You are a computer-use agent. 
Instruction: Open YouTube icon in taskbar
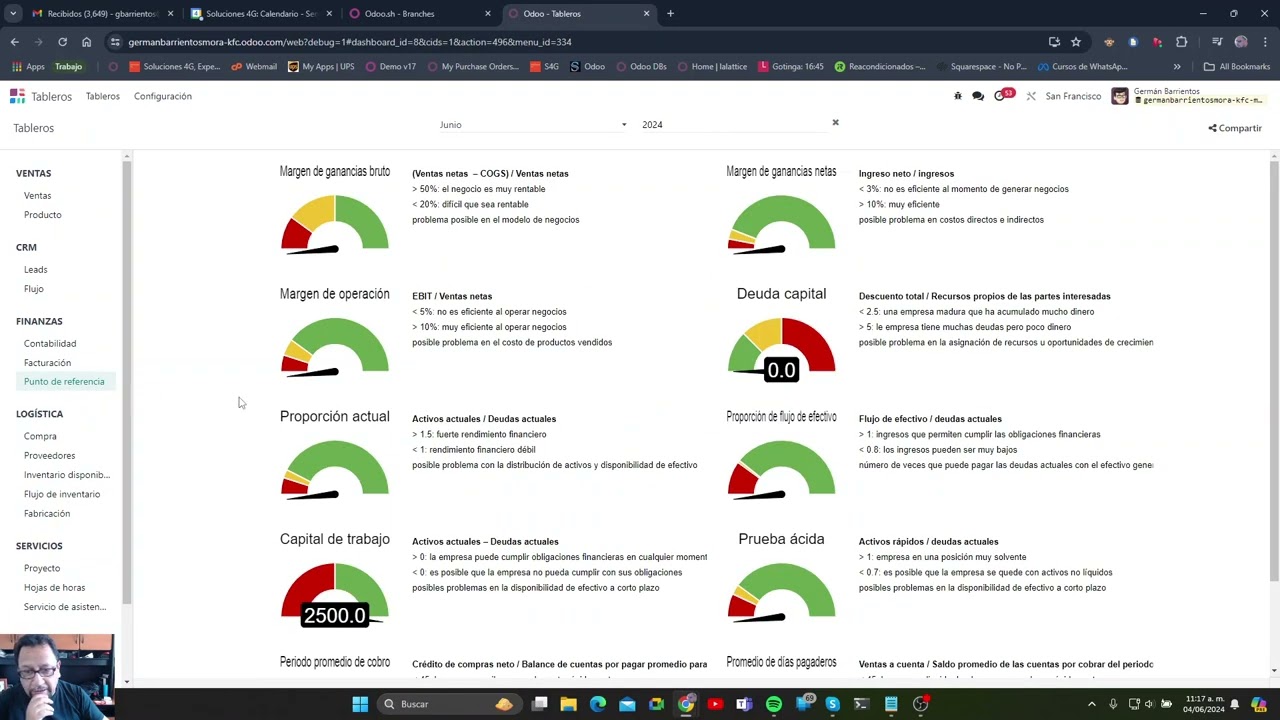715,704
